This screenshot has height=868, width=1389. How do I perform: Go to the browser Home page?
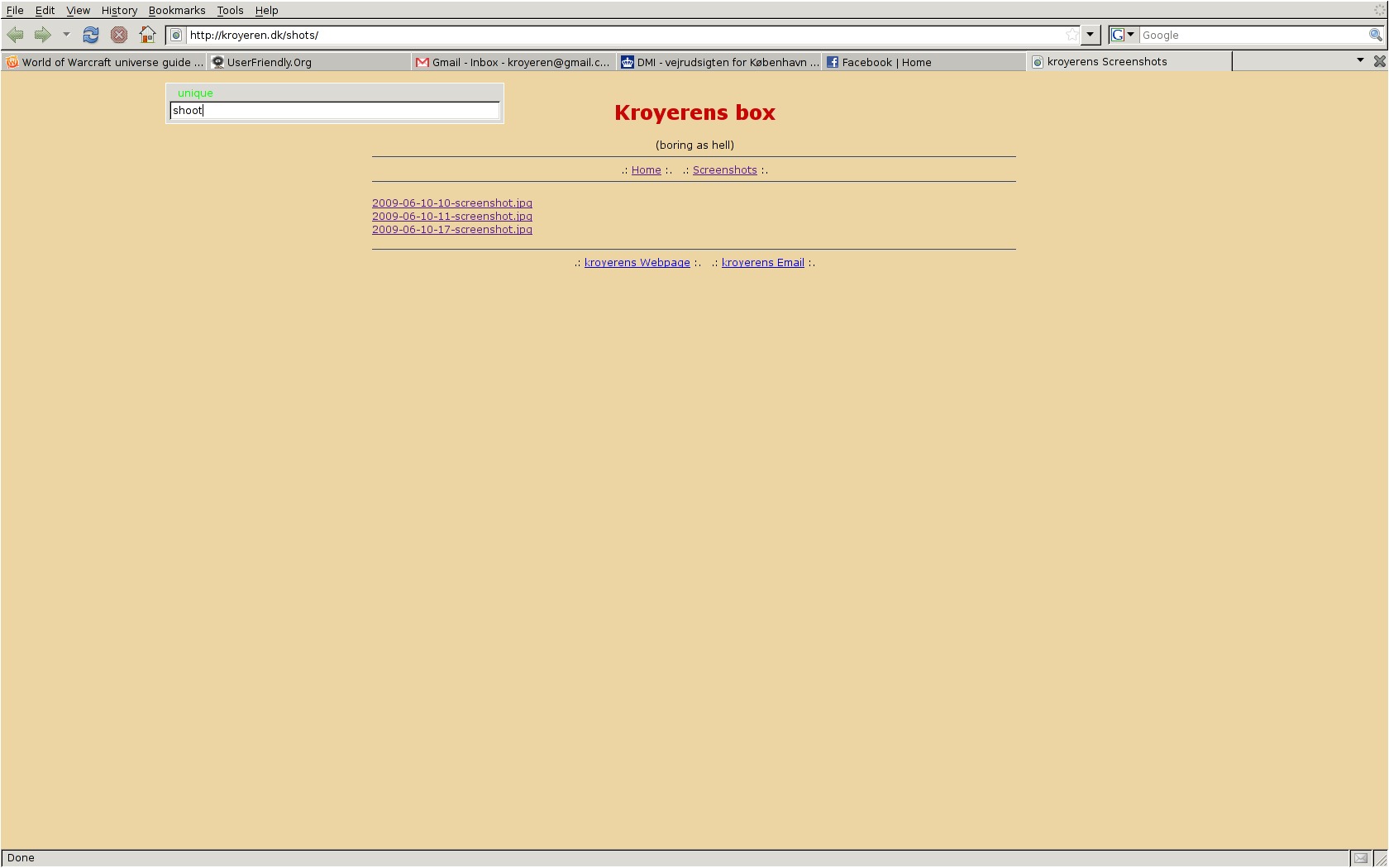tap(147, 35)
